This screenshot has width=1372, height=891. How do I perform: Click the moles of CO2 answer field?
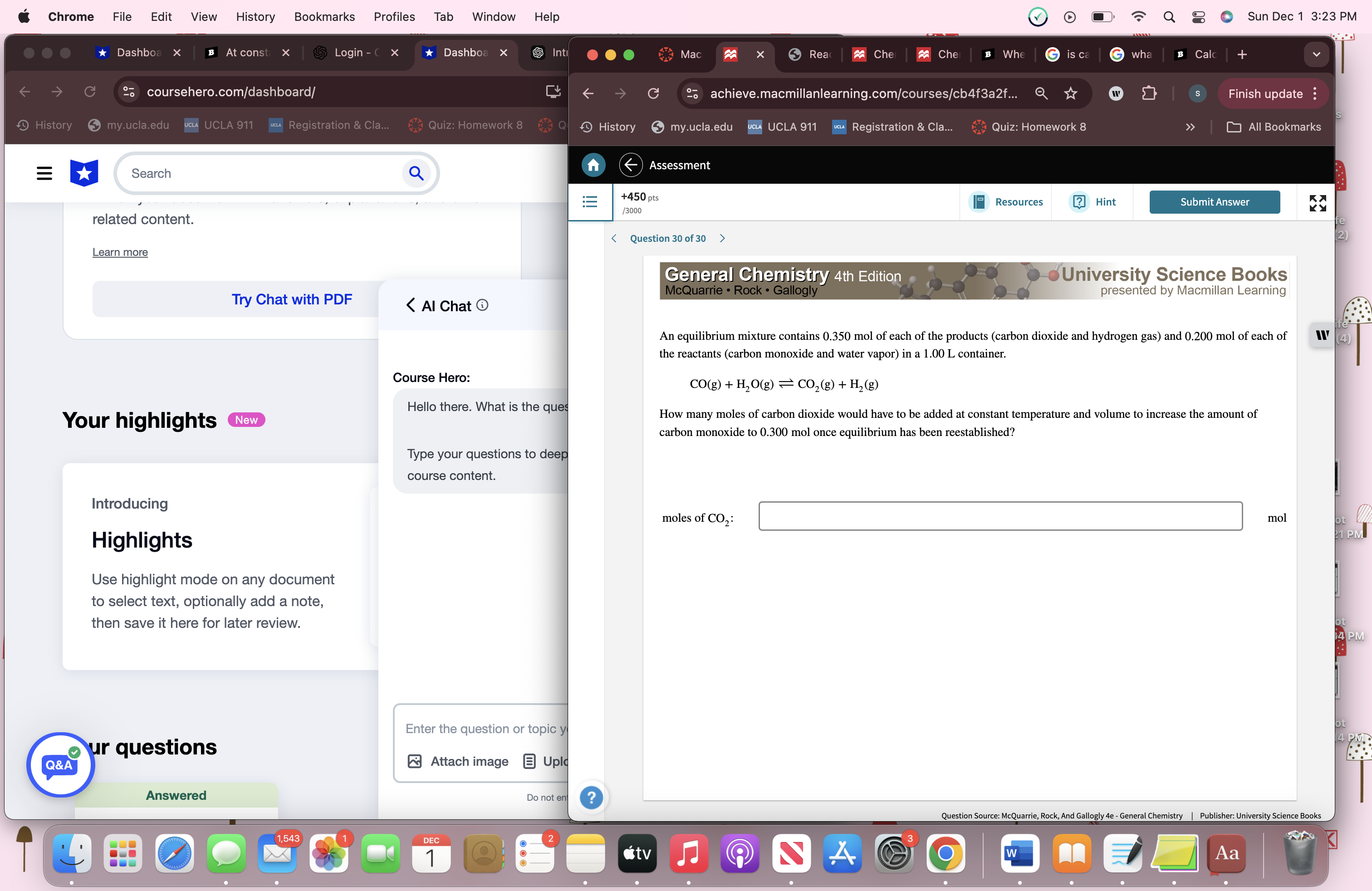[999, 516]
